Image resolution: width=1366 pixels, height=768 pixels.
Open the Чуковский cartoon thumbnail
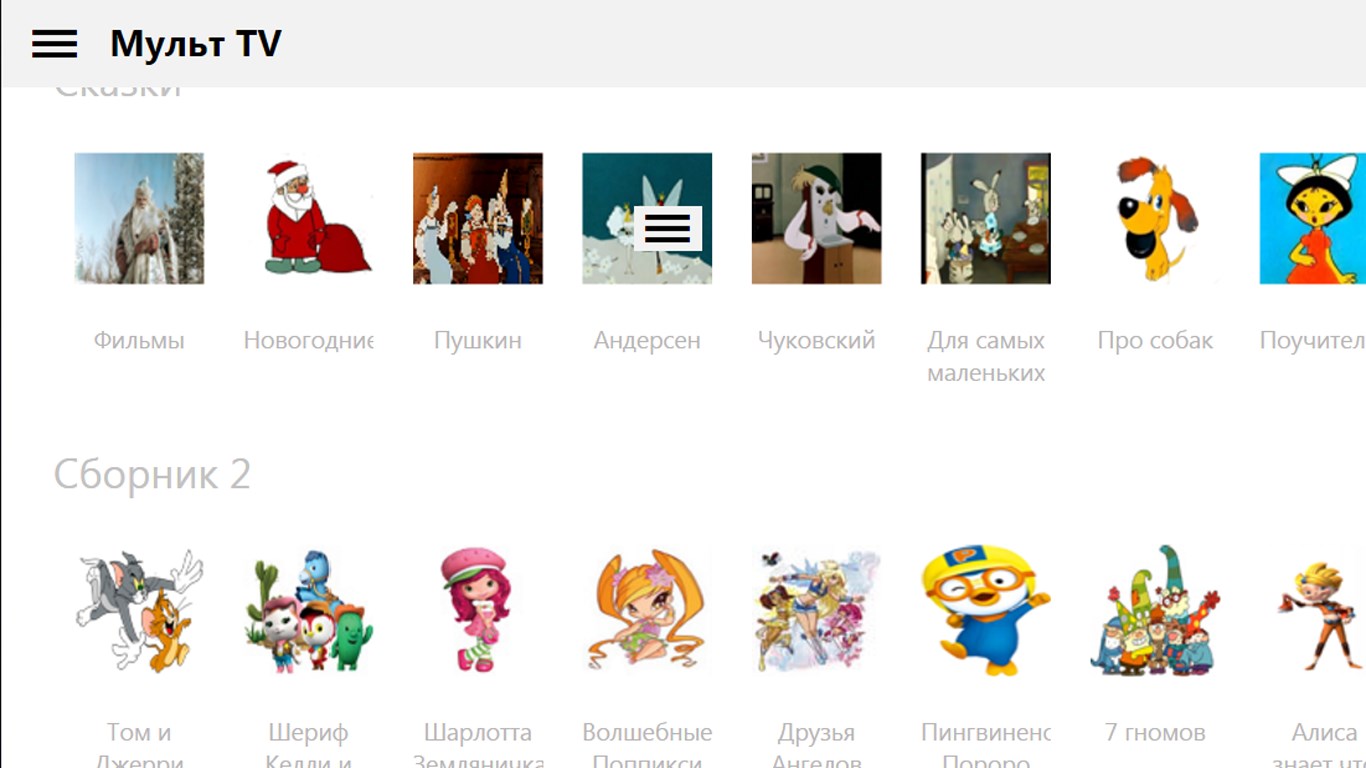point(817,218)
